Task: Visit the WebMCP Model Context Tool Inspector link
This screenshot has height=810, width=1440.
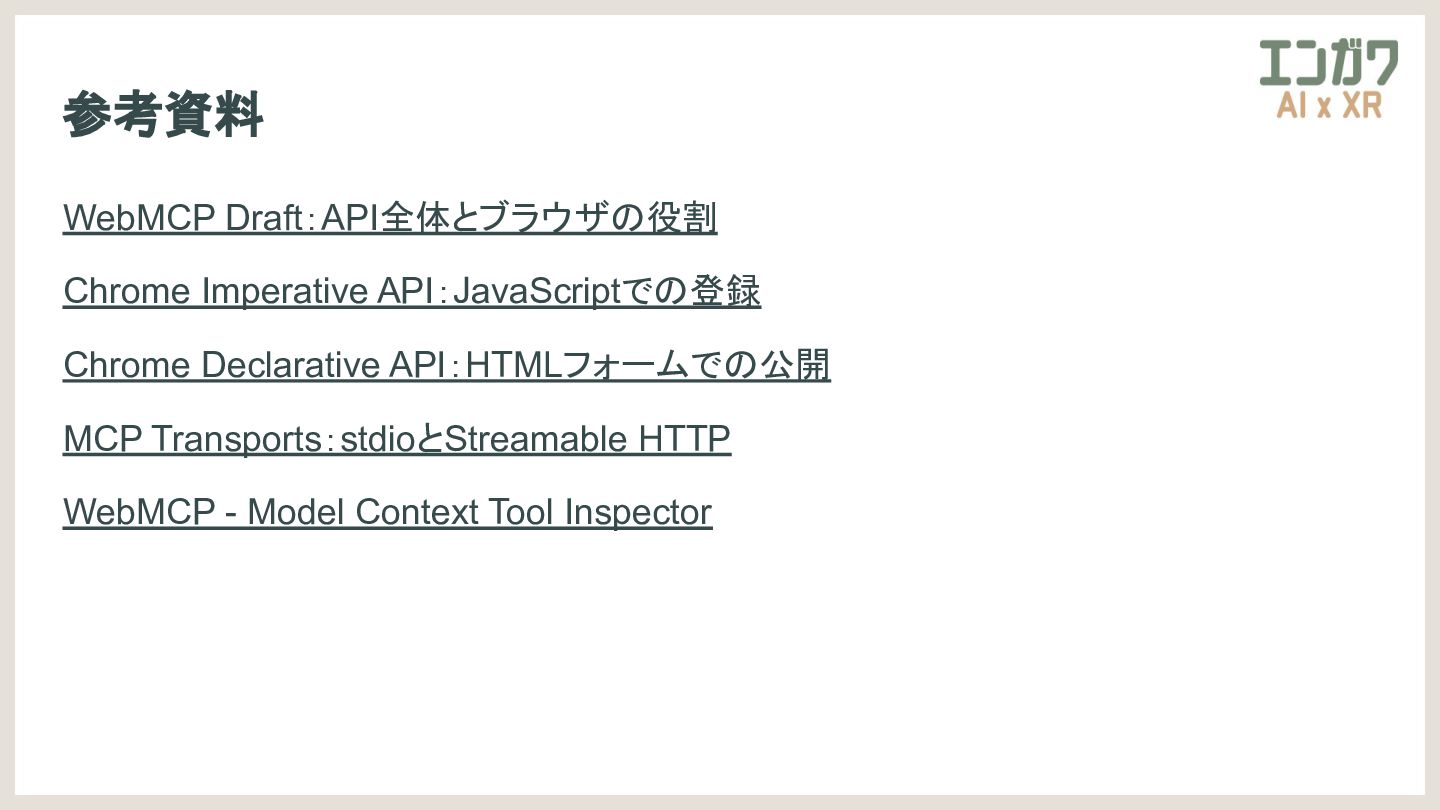Action: point(388,512)
